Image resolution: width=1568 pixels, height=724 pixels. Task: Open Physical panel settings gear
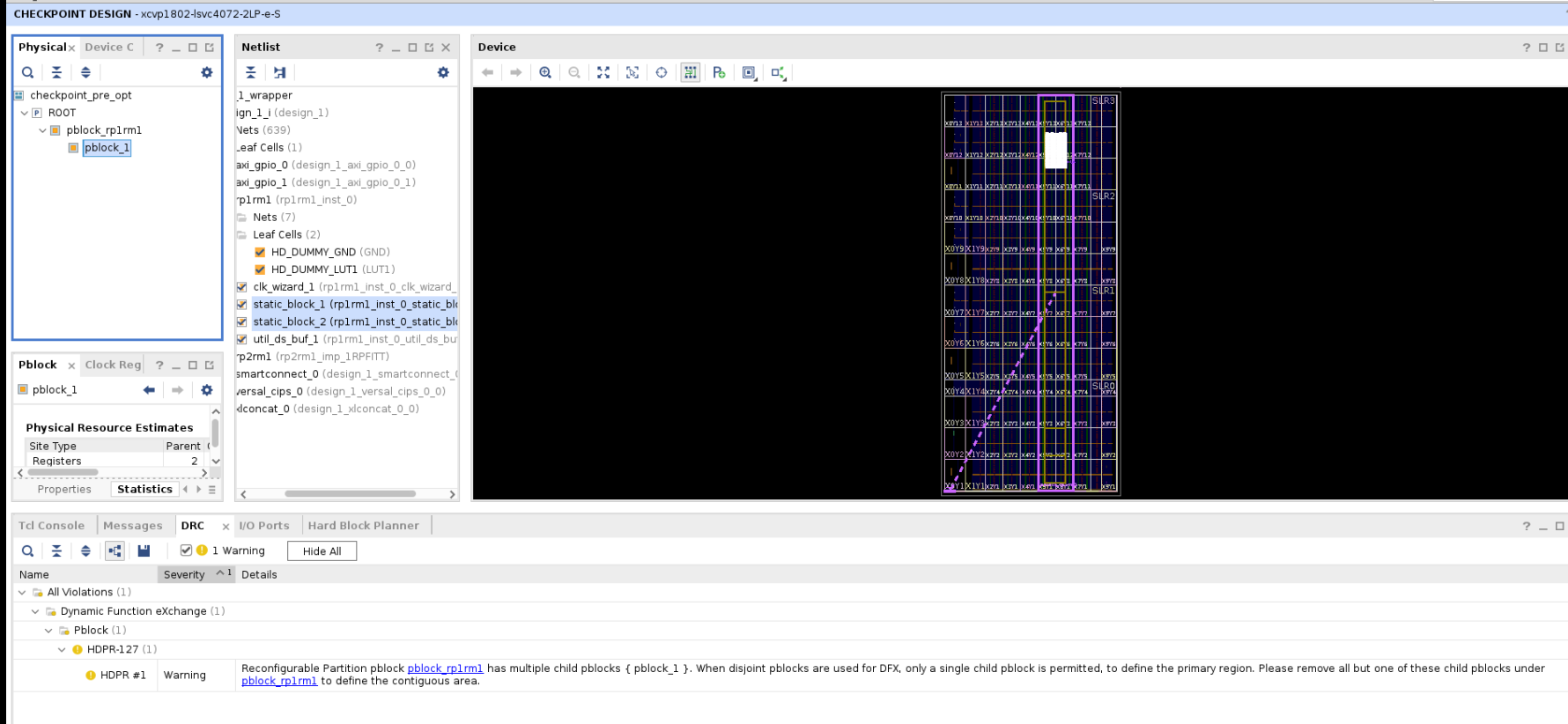coord(207,72)
